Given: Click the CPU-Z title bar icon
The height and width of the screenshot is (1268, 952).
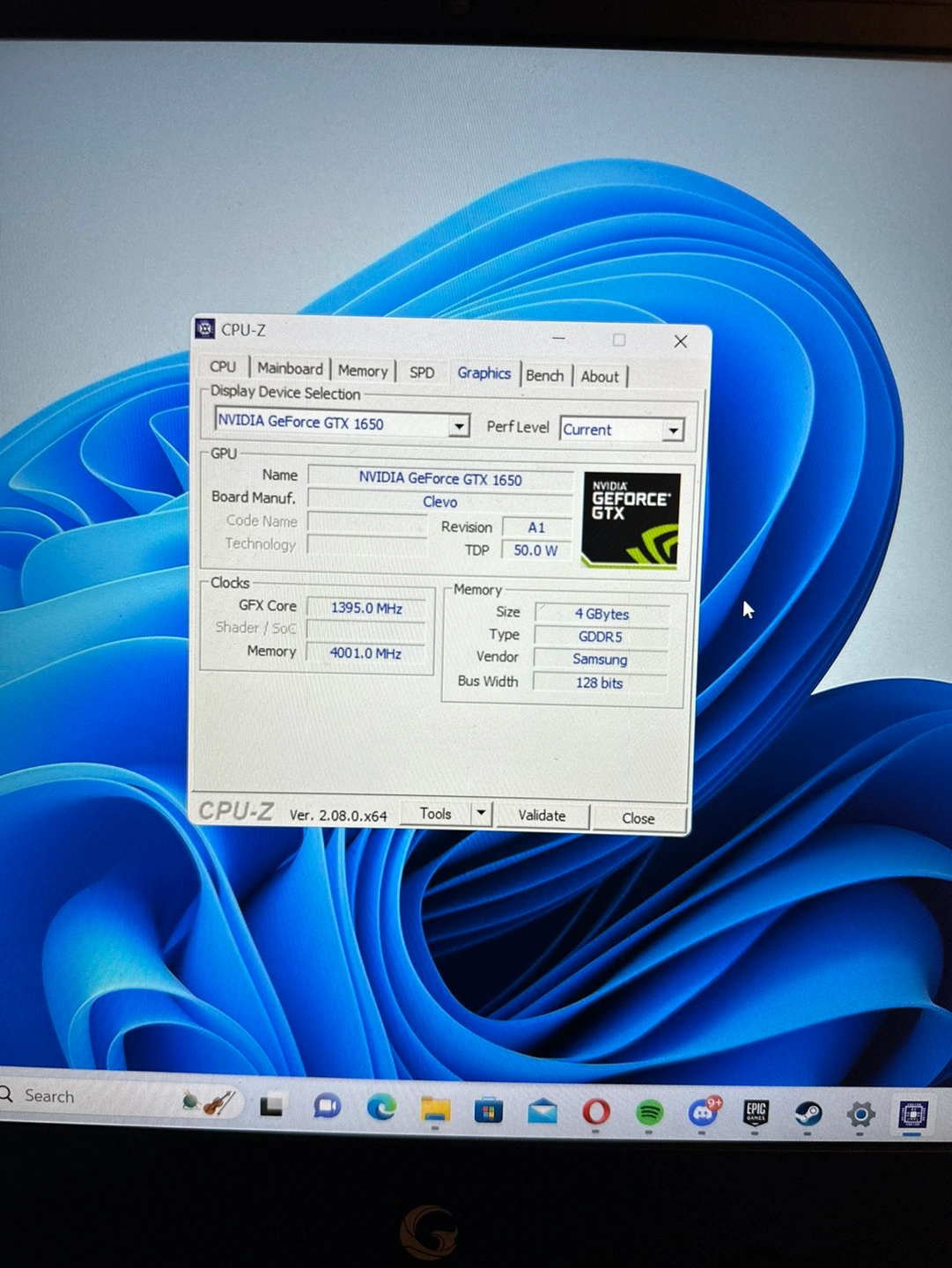Looking at the screenshot, I should [205, 328].
